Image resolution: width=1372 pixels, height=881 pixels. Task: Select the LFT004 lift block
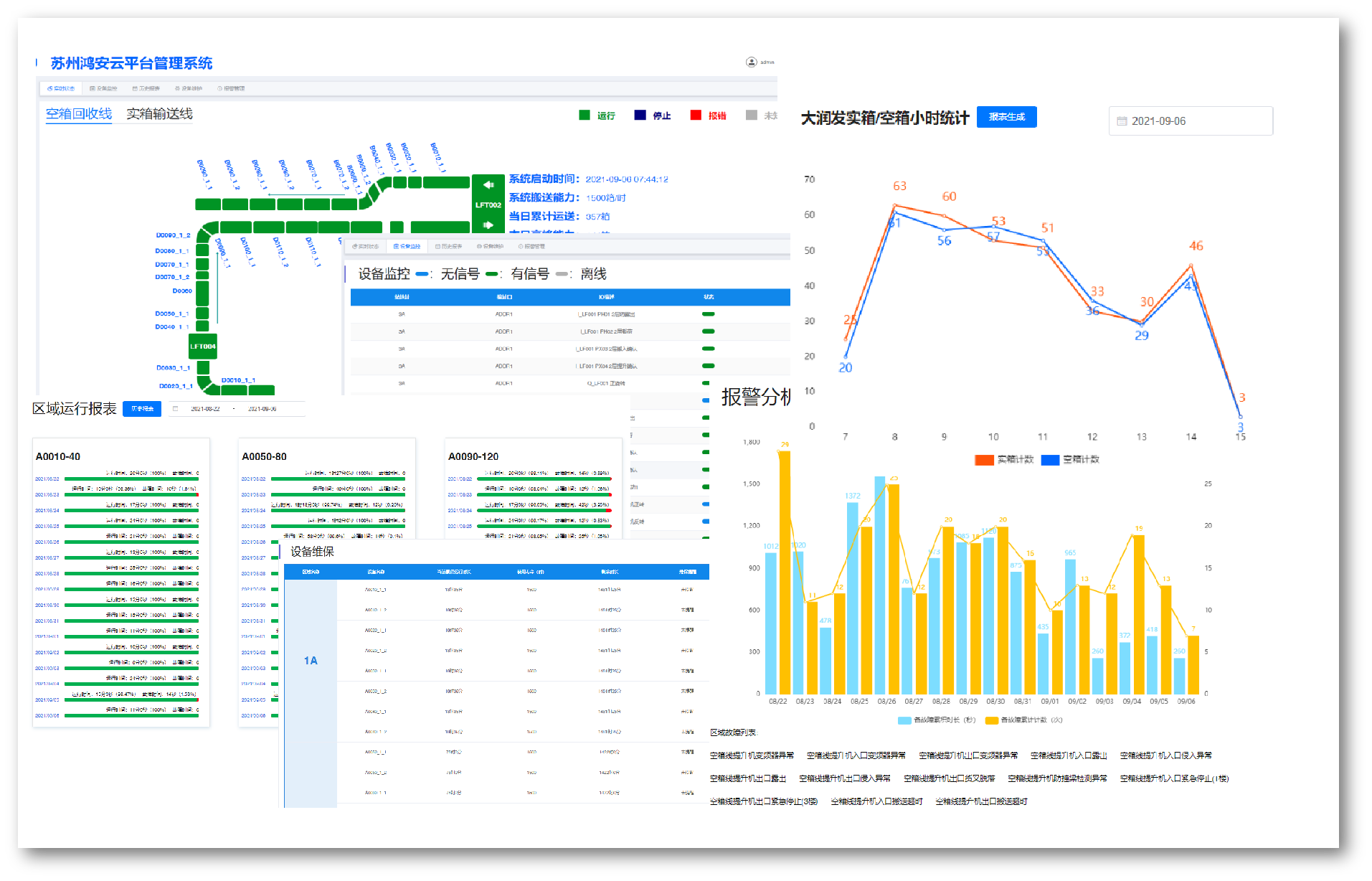pos(202,347)
